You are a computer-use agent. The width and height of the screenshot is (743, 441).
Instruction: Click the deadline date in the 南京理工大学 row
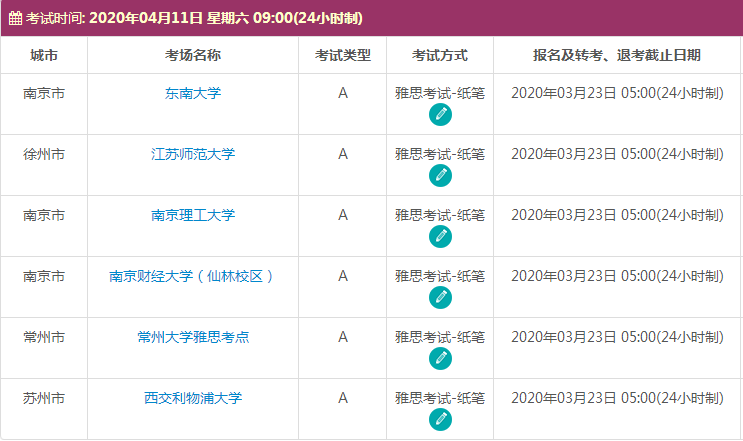617,216
